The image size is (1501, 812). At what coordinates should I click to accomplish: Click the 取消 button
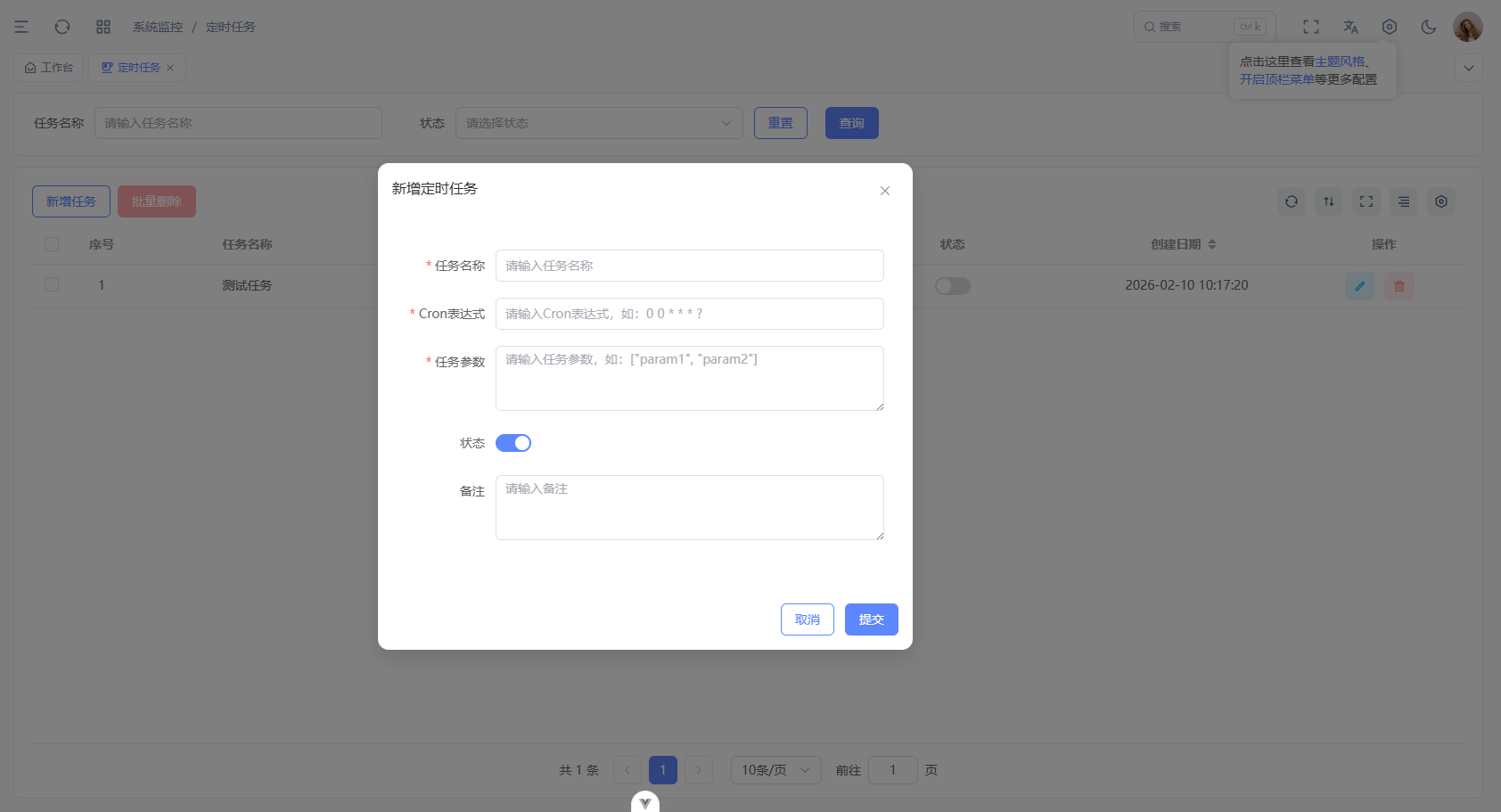808,619
